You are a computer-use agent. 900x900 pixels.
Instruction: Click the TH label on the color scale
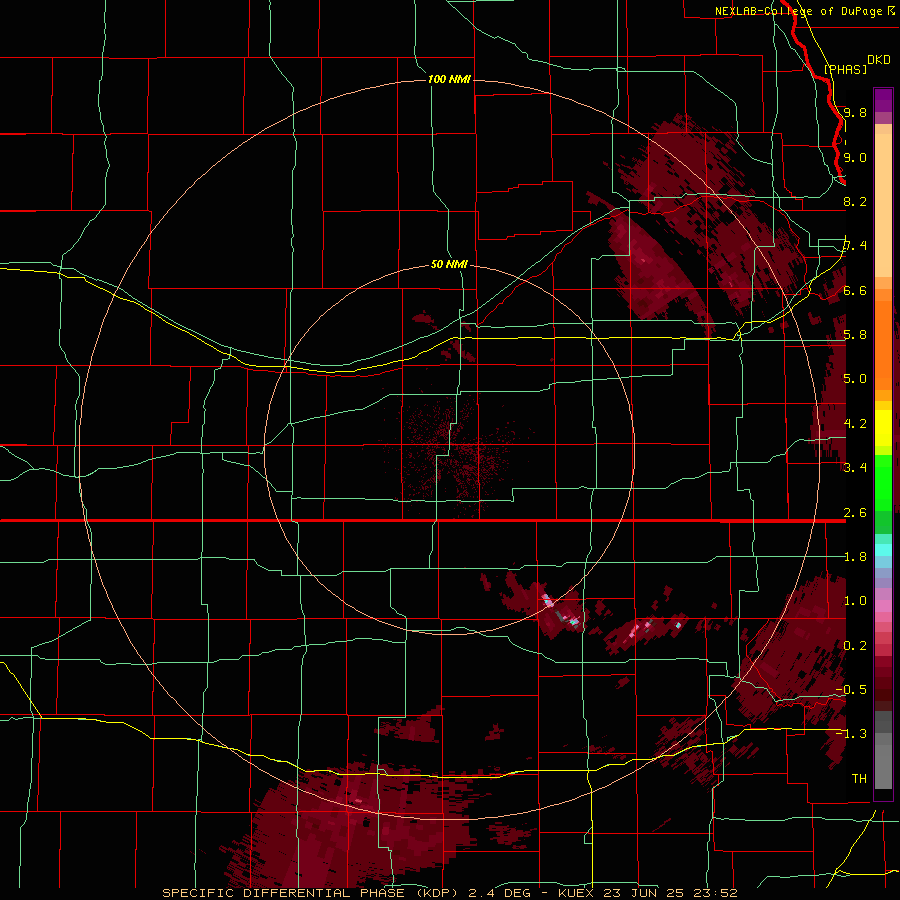pyautogui.click(x=859, y=778)
